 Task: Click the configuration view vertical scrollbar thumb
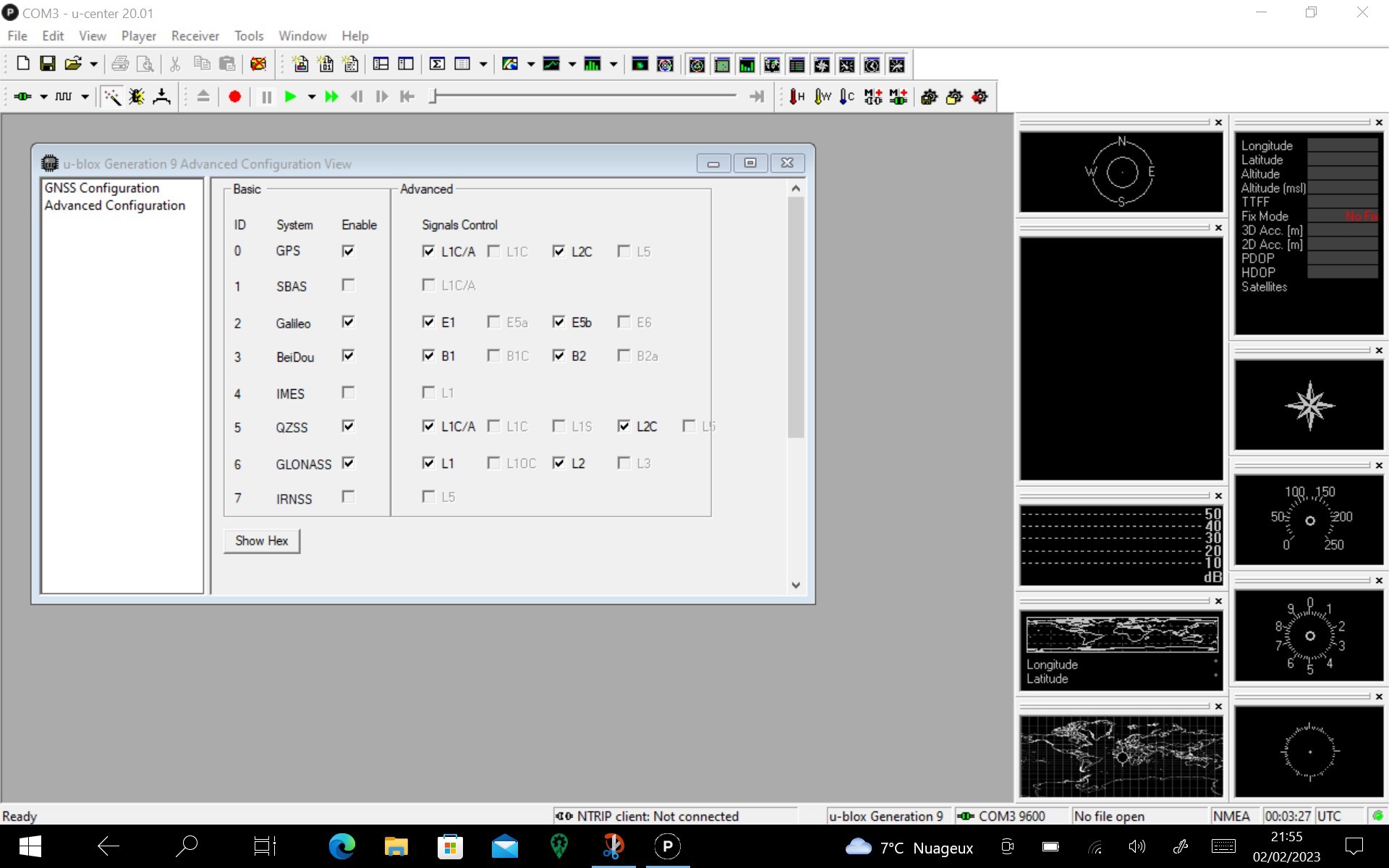pyautogui.click(x=796, y=317)
